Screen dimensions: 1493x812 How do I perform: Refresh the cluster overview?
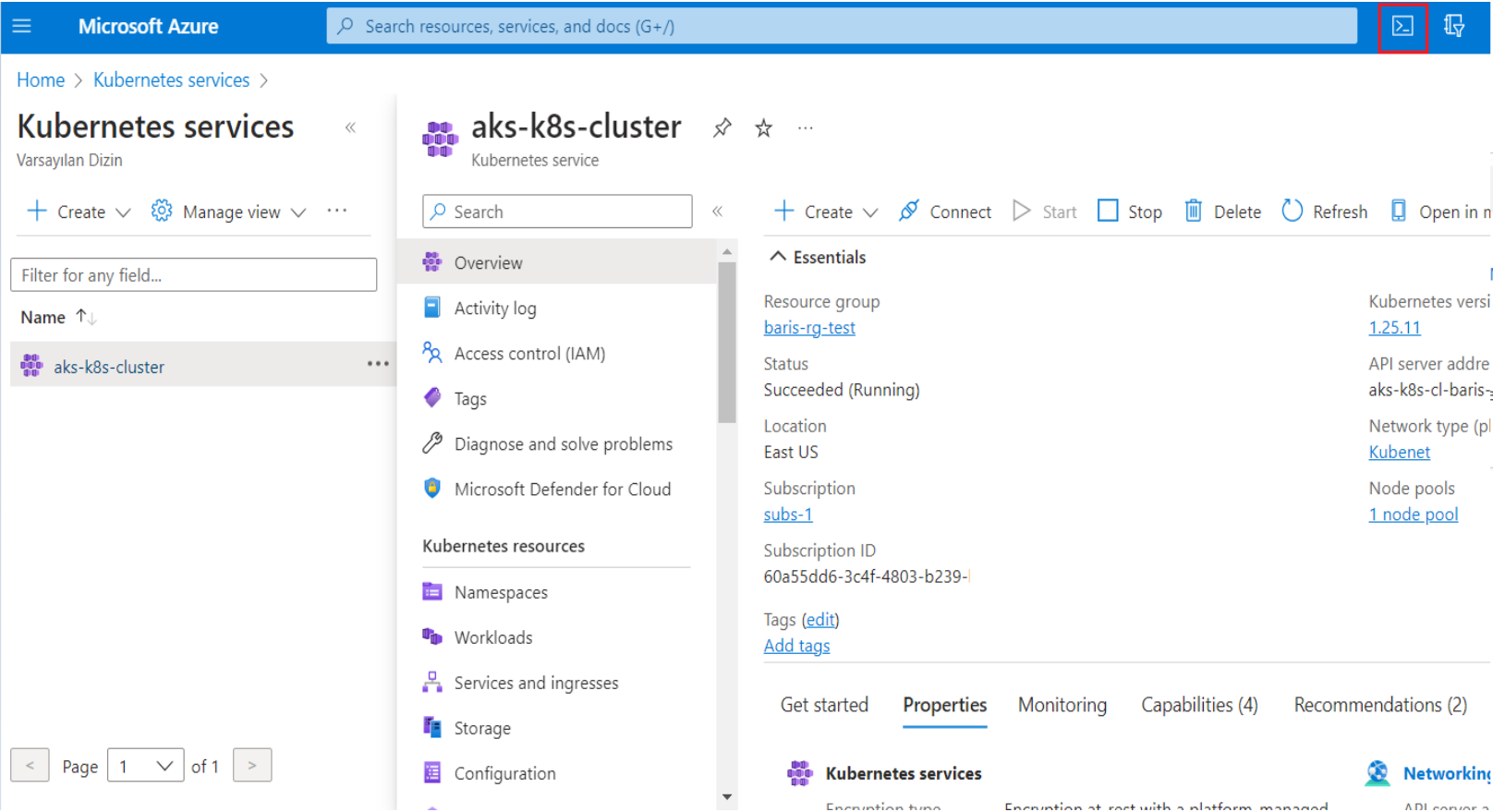pyautogui.click(x=1324, y=212)
